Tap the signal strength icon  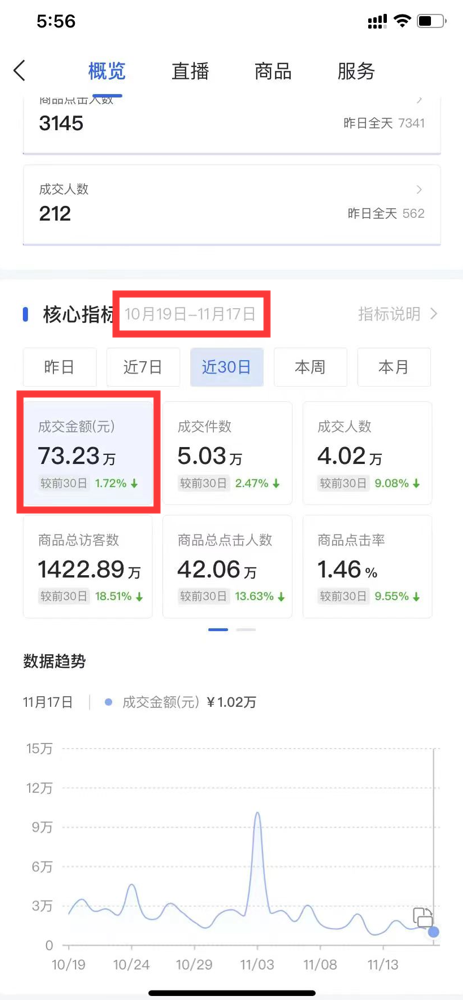tap(377, 22)
